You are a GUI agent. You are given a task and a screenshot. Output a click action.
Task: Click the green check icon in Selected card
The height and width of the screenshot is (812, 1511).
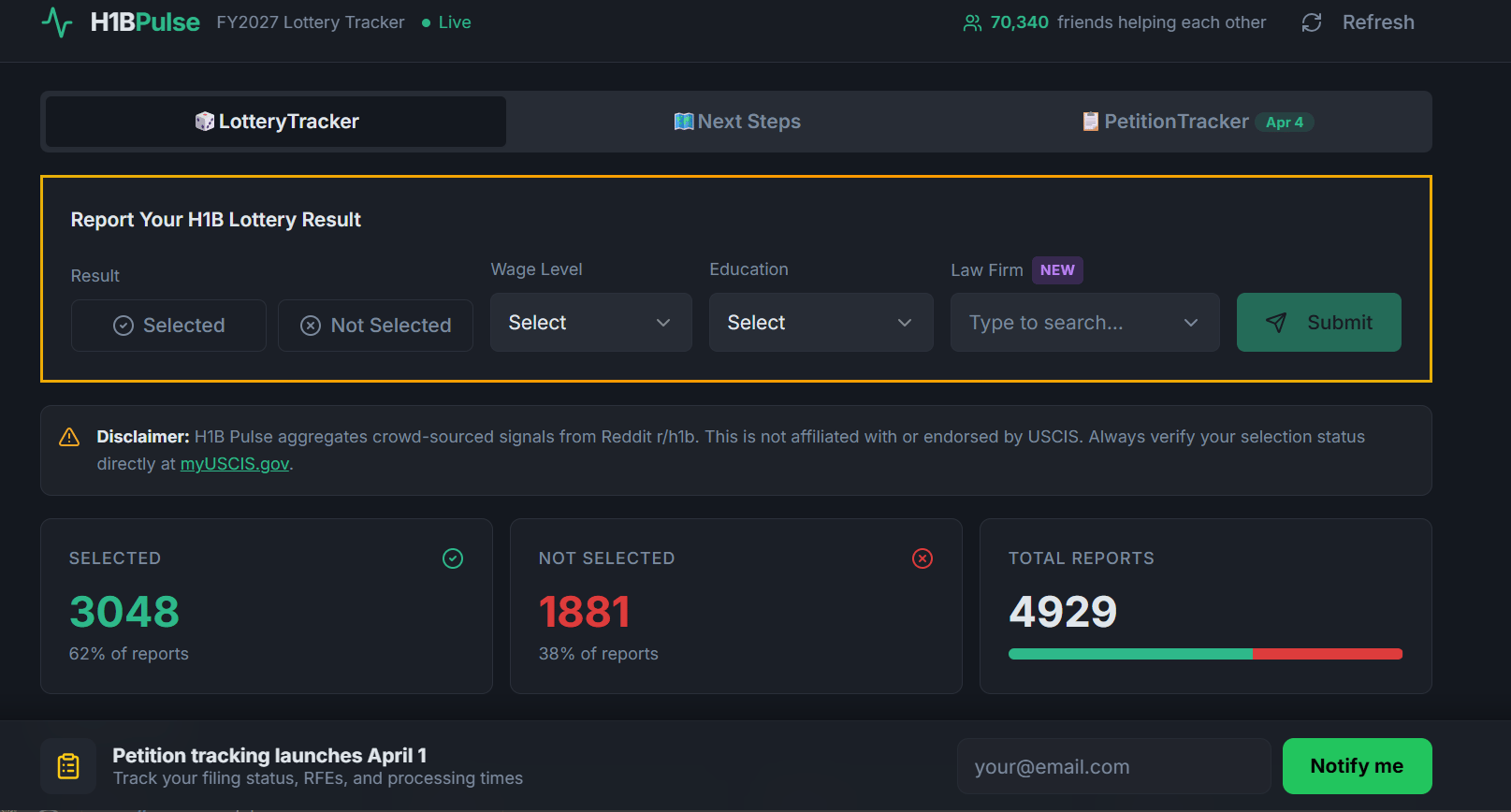[x=453, y=558]
